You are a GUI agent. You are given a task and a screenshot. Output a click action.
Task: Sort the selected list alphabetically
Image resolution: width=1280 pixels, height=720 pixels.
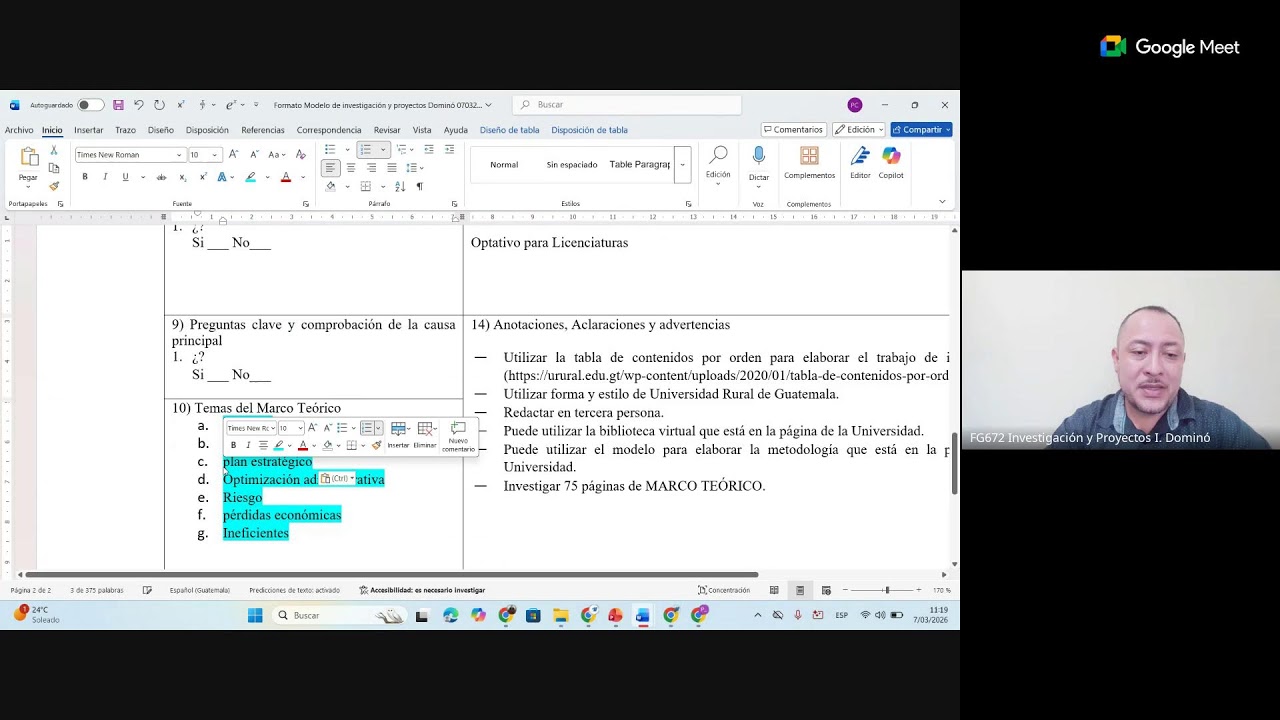pyautogui.click(x=400, y=186)
